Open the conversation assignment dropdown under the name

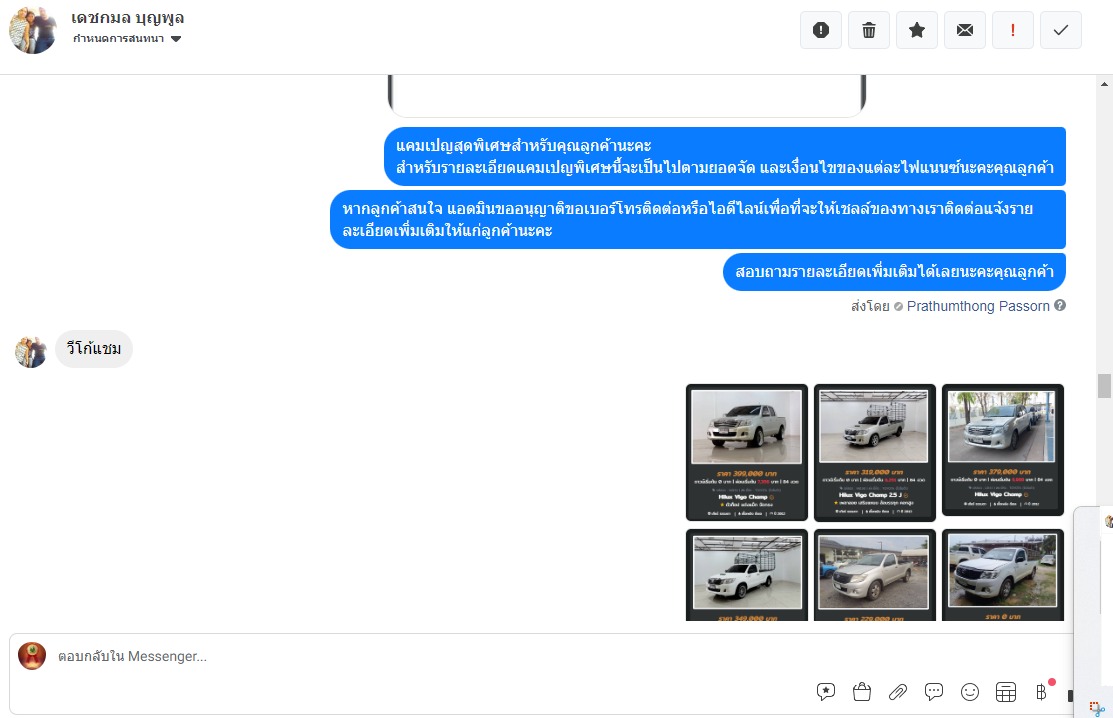(x=127, y=38)
